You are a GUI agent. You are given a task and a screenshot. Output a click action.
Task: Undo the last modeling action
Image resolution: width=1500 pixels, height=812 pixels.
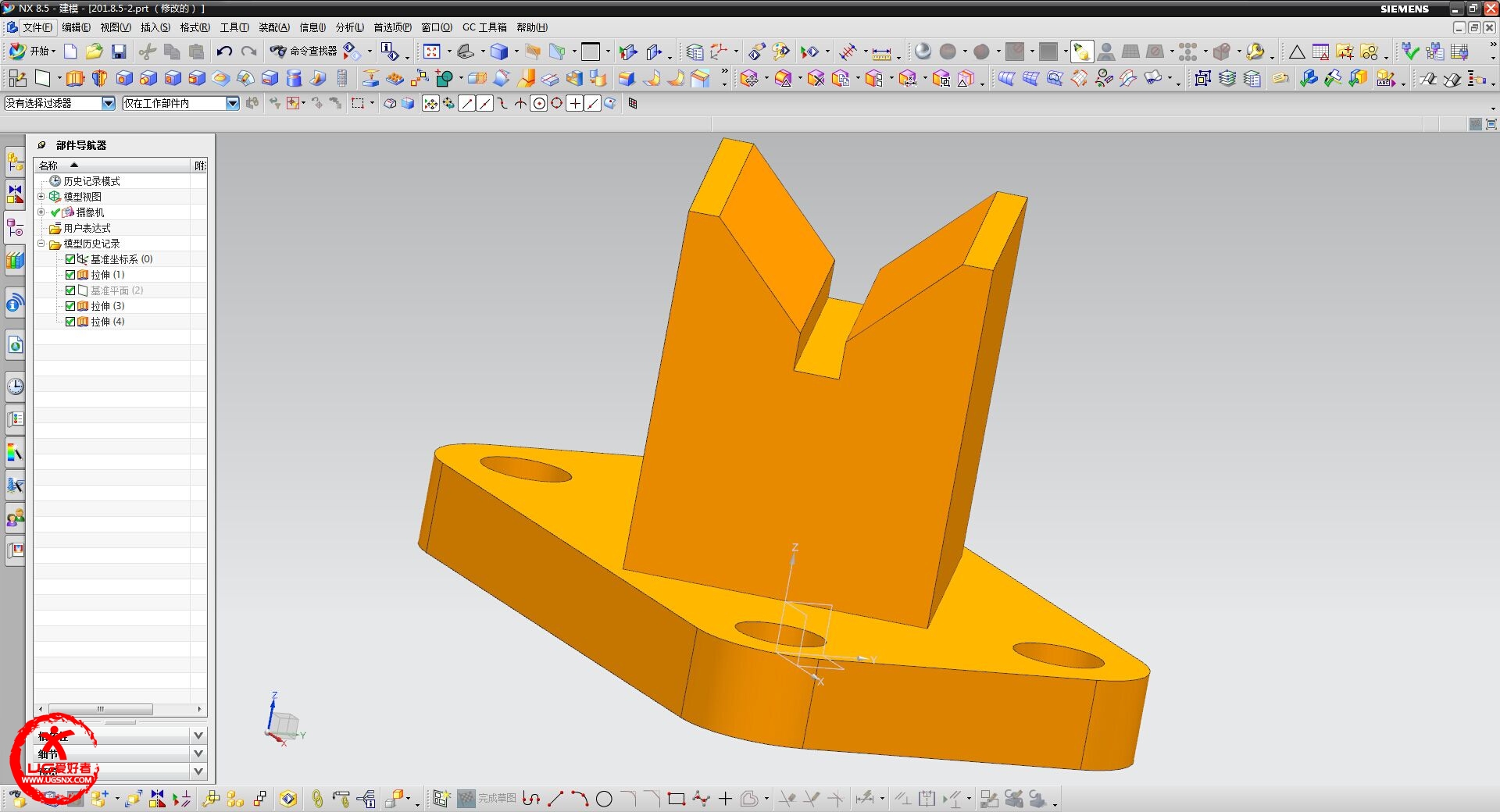[224, 52]
